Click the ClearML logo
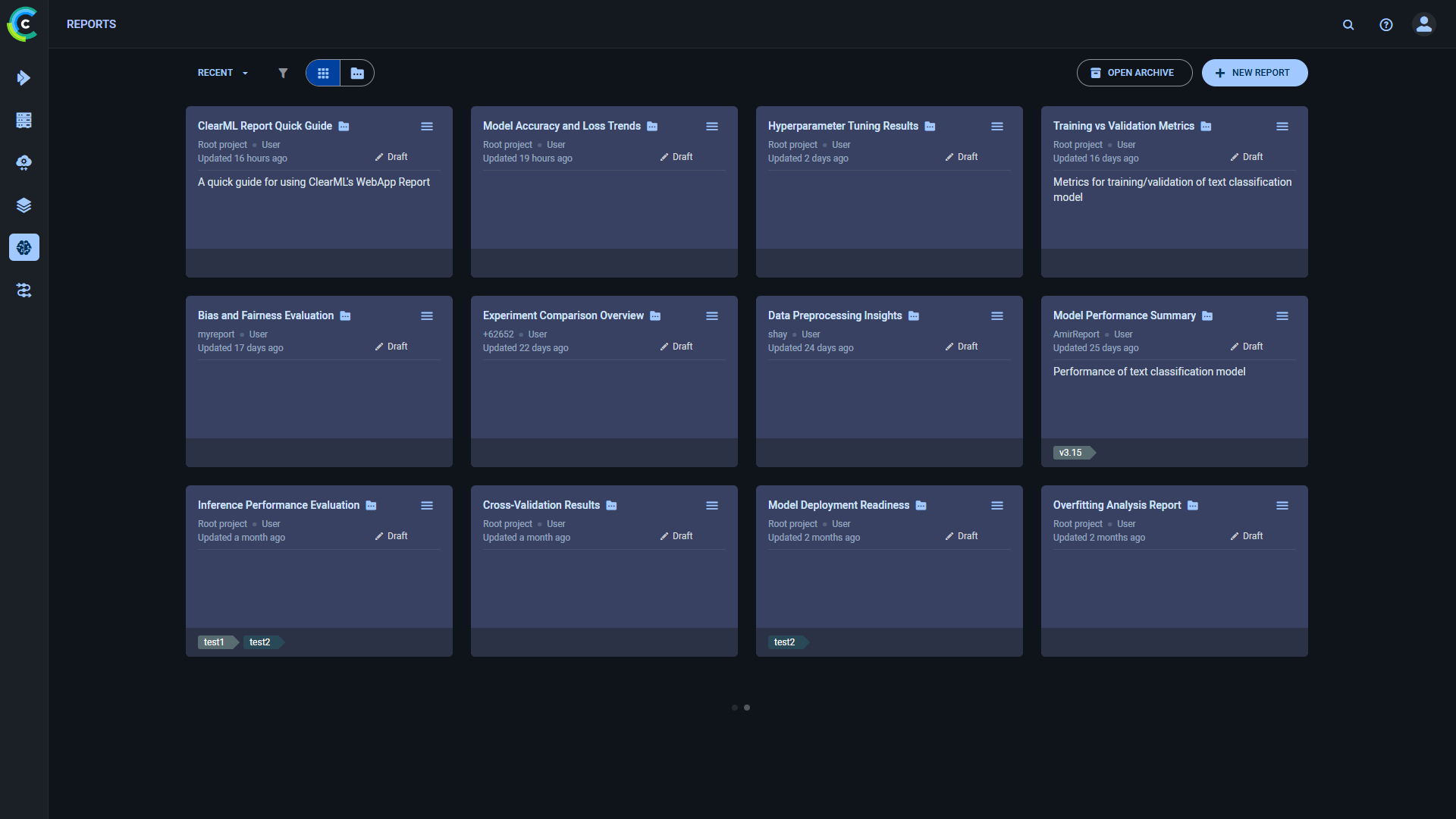Image resolution: width=1456 pixels, height=819 pixels. pos(23,24)
